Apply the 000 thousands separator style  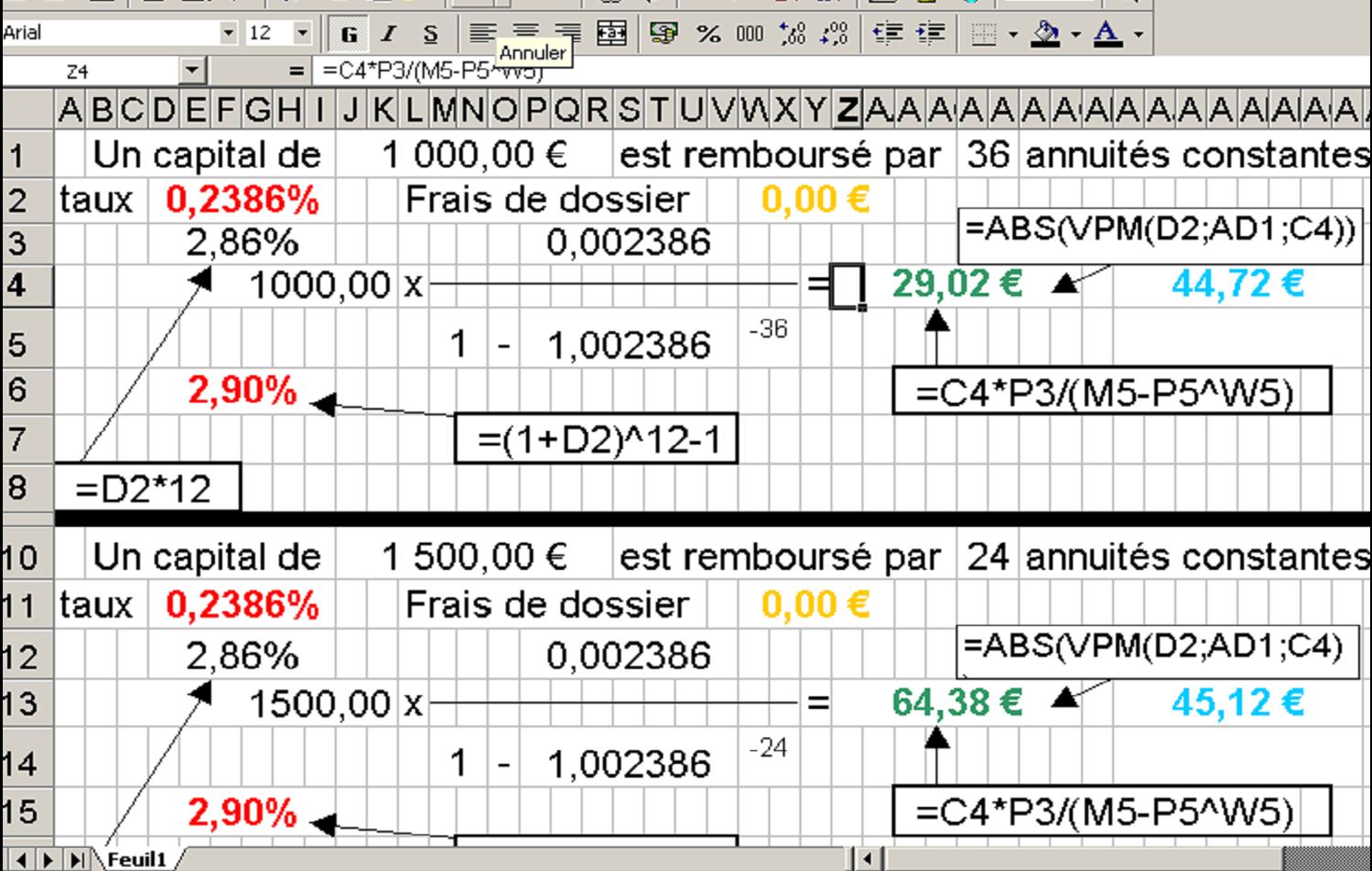coord(750,35)
